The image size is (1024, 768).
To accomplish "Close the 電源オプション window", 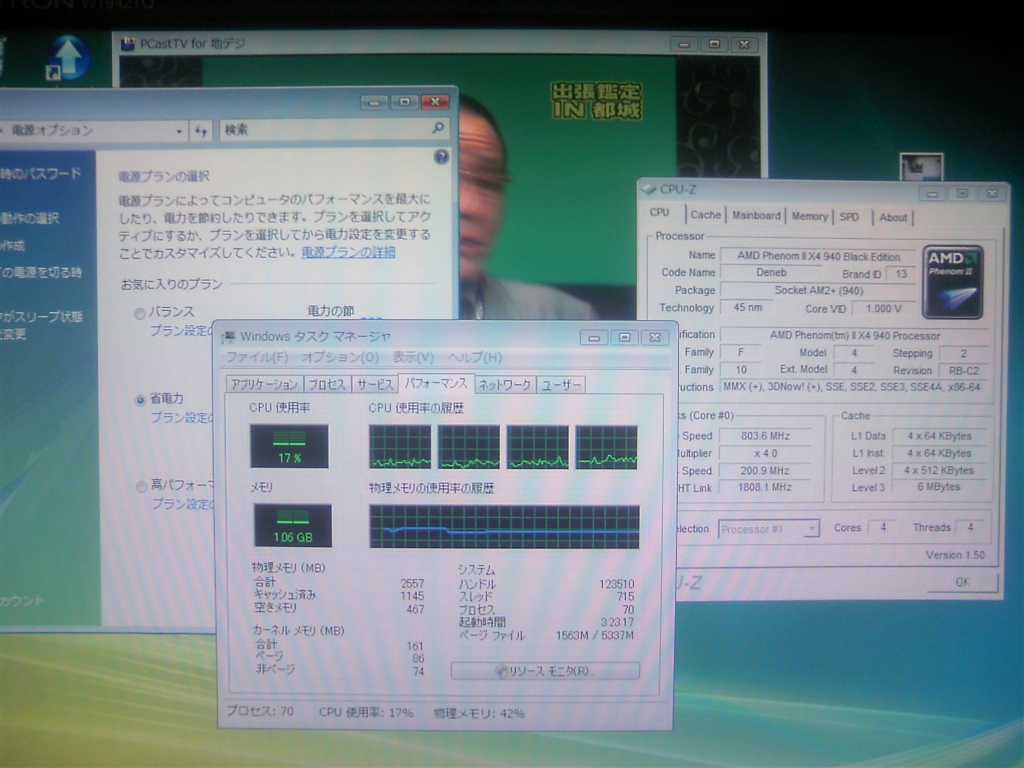I will coord(435,103).
